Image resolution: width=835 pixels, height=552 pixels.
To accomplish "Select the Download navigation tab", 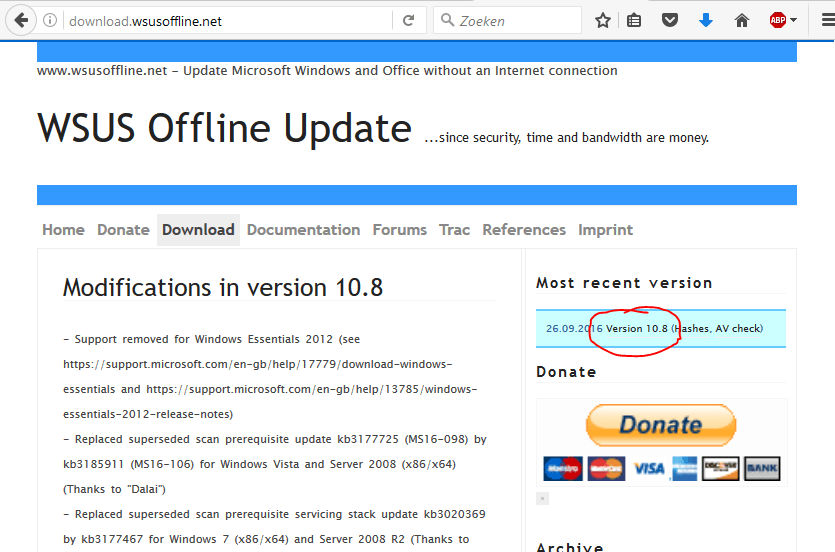I will (198, 230).
